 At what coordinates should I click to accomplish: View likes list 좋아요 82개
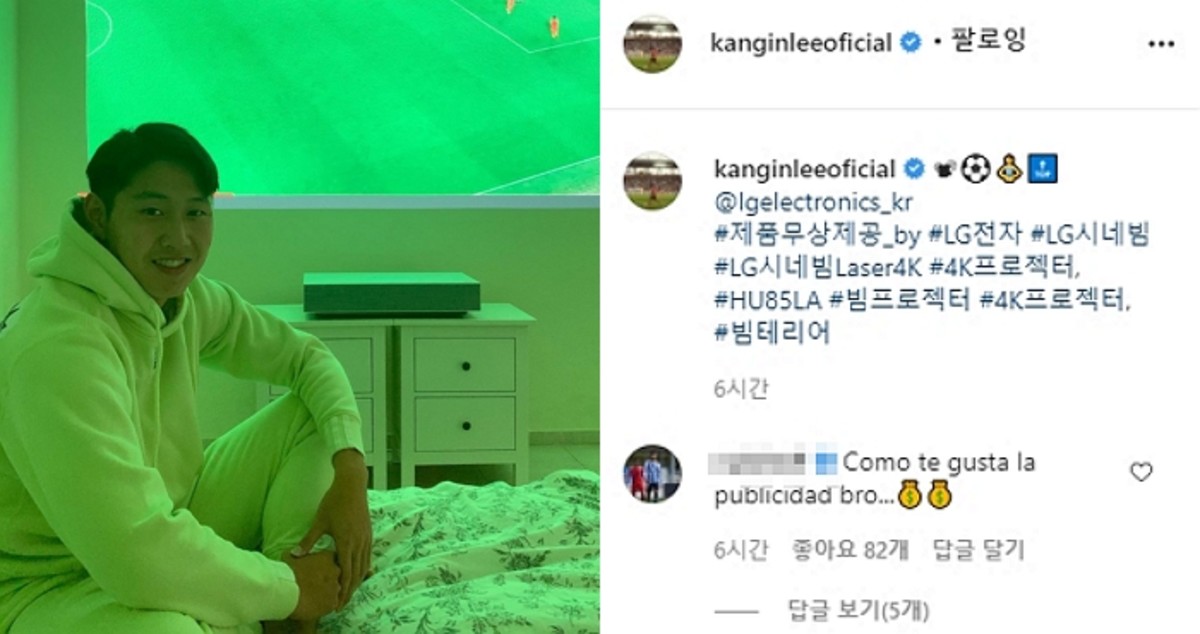(848, 549)
